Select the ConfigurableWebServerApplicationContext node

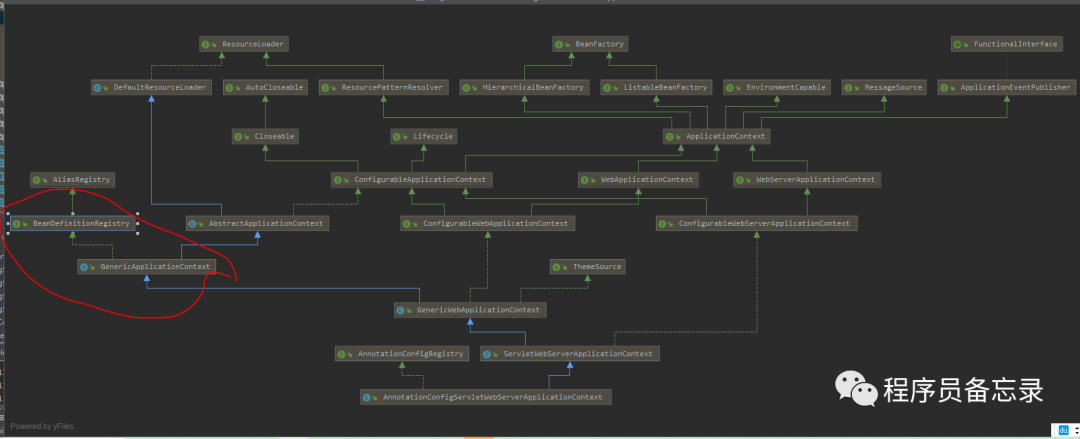pyautogui.click(x=757, y=223)
